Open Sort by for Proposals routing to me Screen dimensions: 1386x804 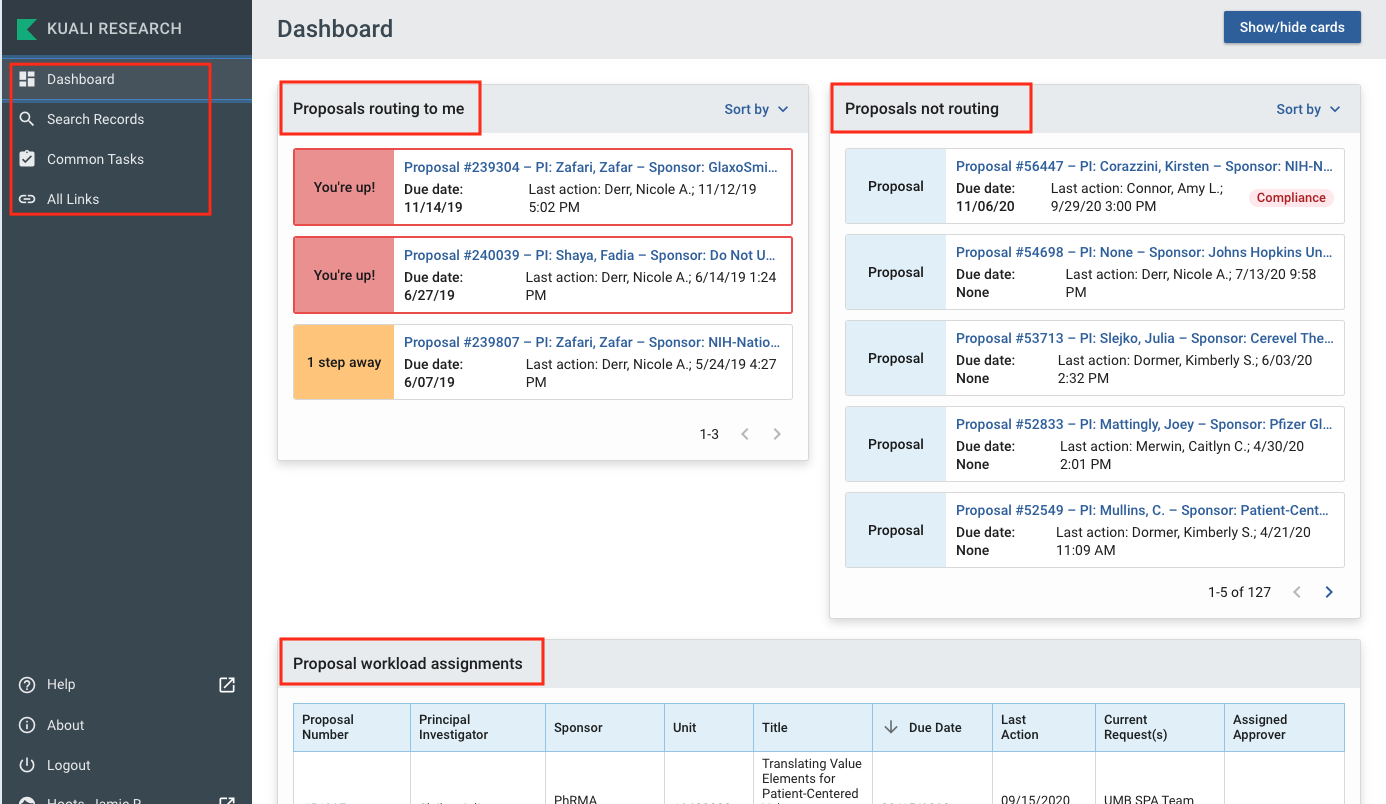(756, 109)
